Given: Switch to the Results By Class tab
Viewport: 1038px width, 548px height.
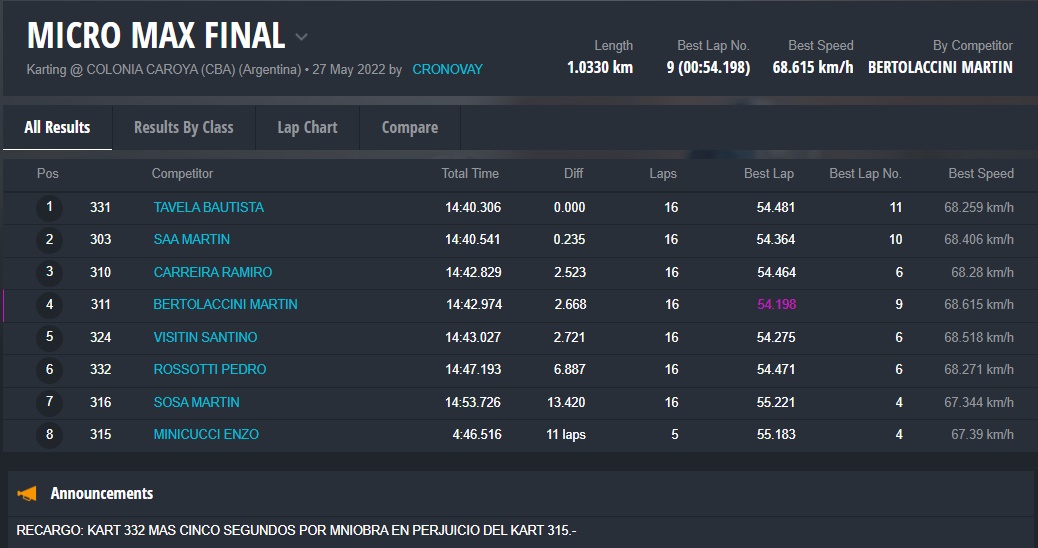Looking at the screenshot, I should click(x=183, y=127).
